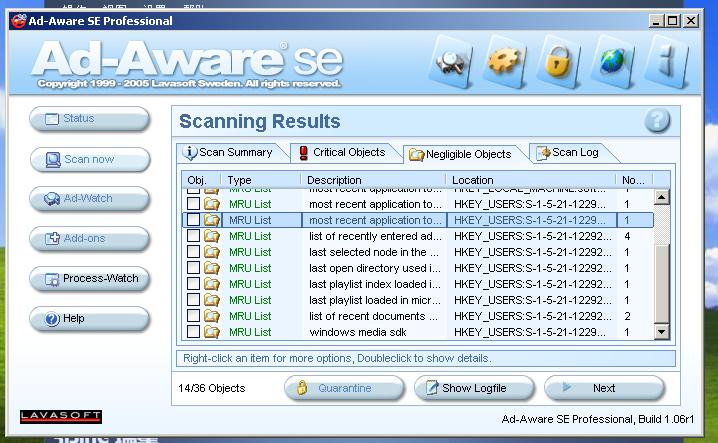The image size is (718, 443).
Task: Check the box for 'windows media sdk'
Action: [x=193, y=332]
